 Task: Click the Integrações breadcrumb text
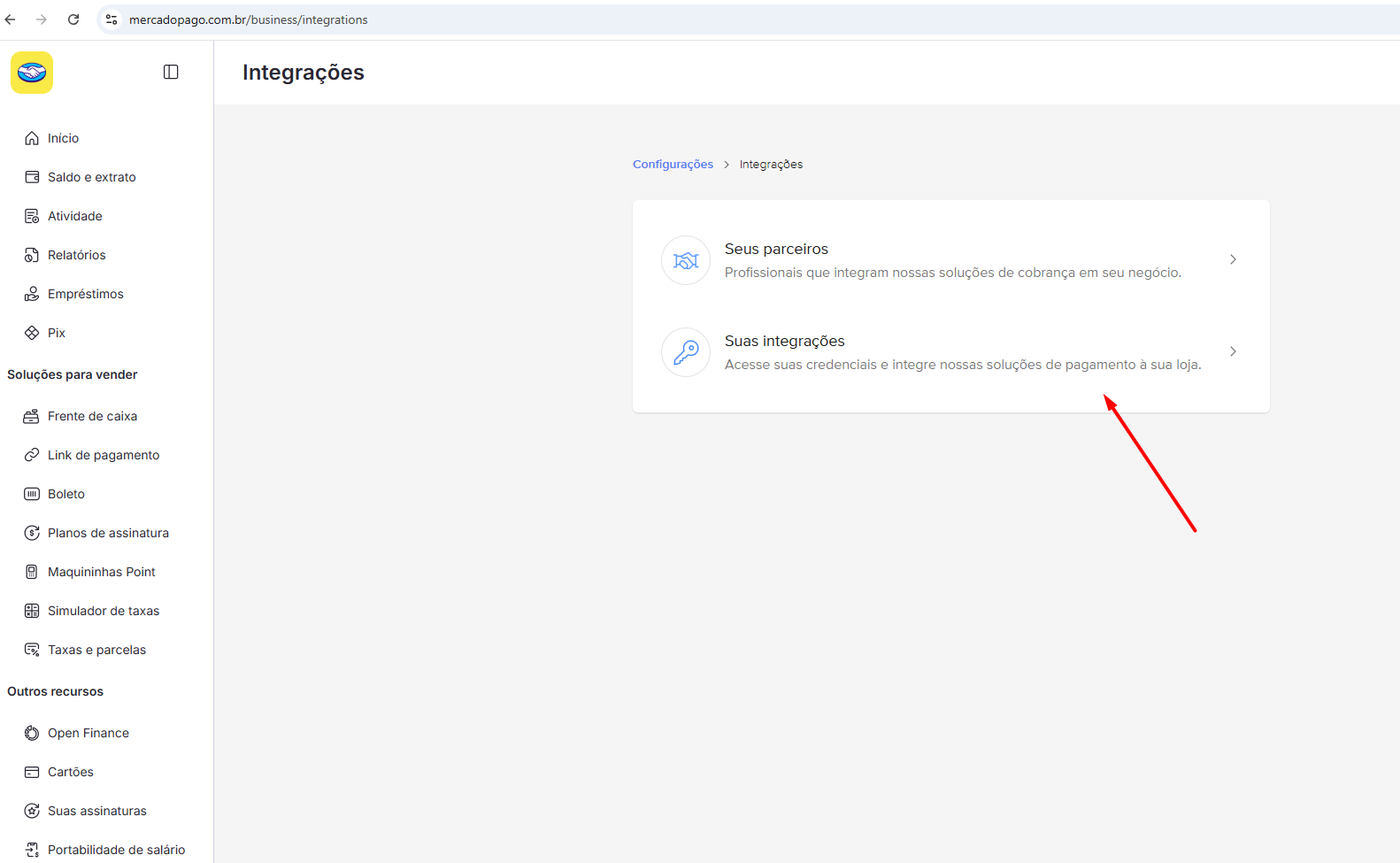[x=772, y=165]
